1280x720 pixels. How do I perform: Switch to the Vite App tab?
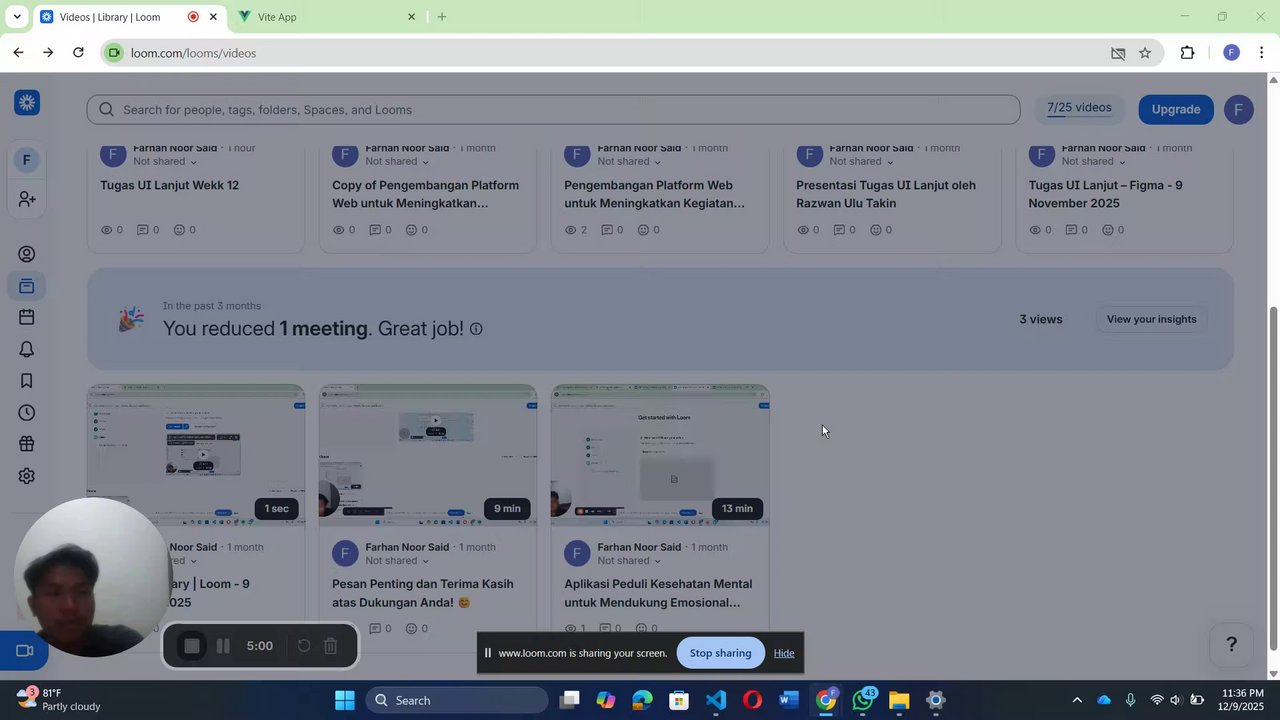point(326,17)
